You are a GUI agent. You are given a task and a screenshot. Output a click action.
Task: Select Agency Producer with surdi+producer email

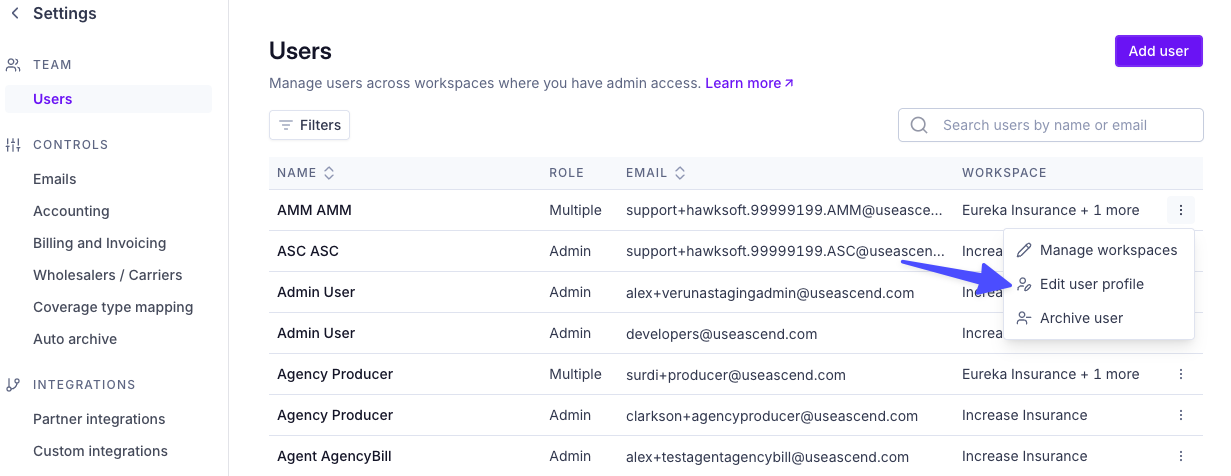(x=335, y=374)
